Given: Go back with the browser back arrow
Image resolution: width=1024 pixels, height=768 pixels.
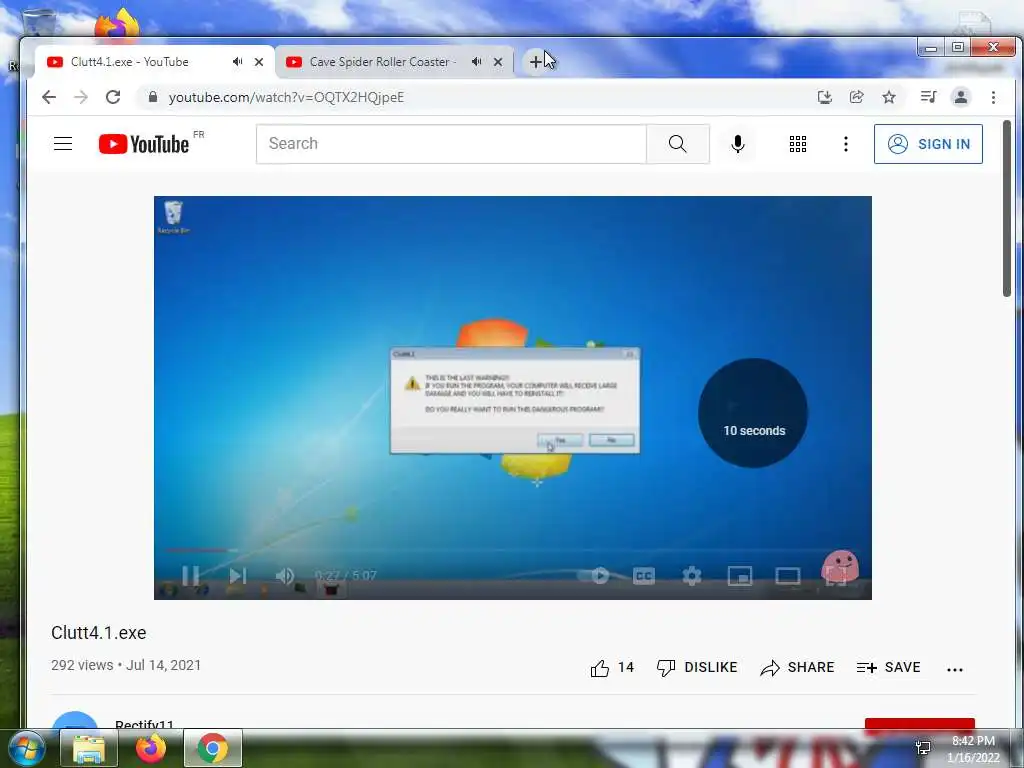Looking at the screenshot, I should pos(49,97).
